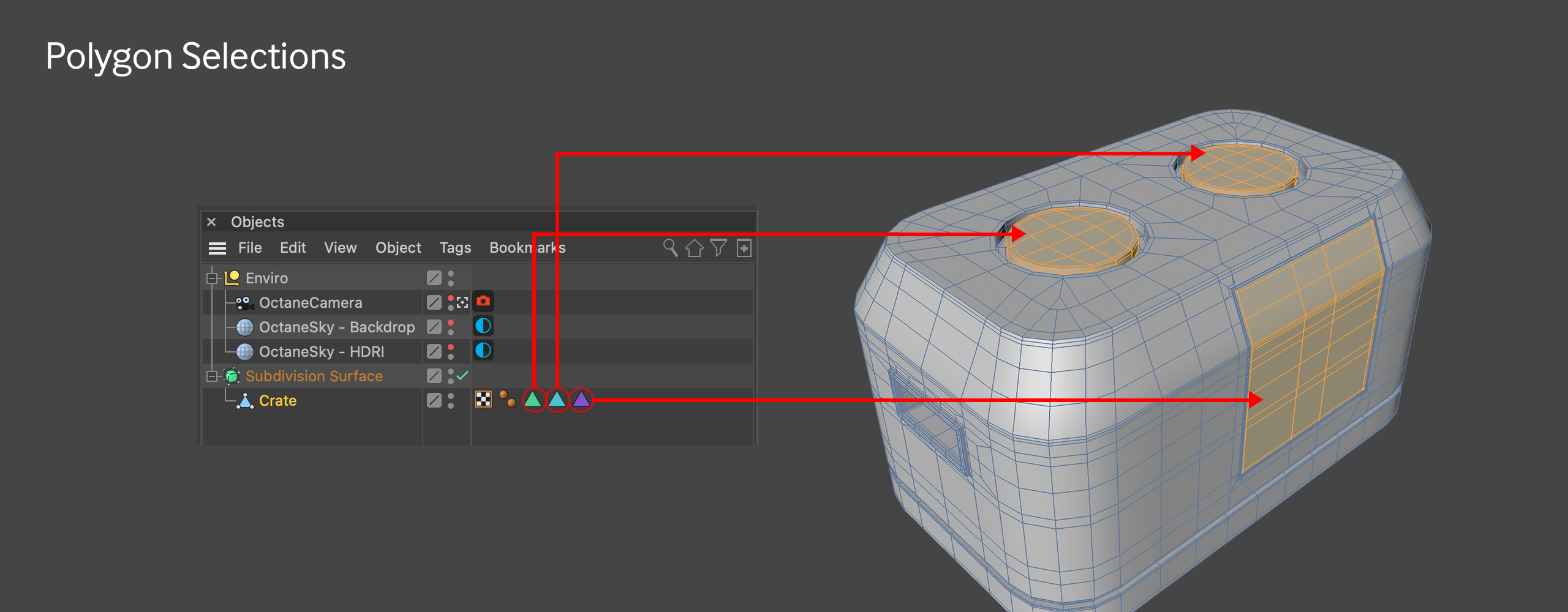Click the home path icon in Objects toolbar
This screenshot has width=1568, height=612.
tap(694, 248)
